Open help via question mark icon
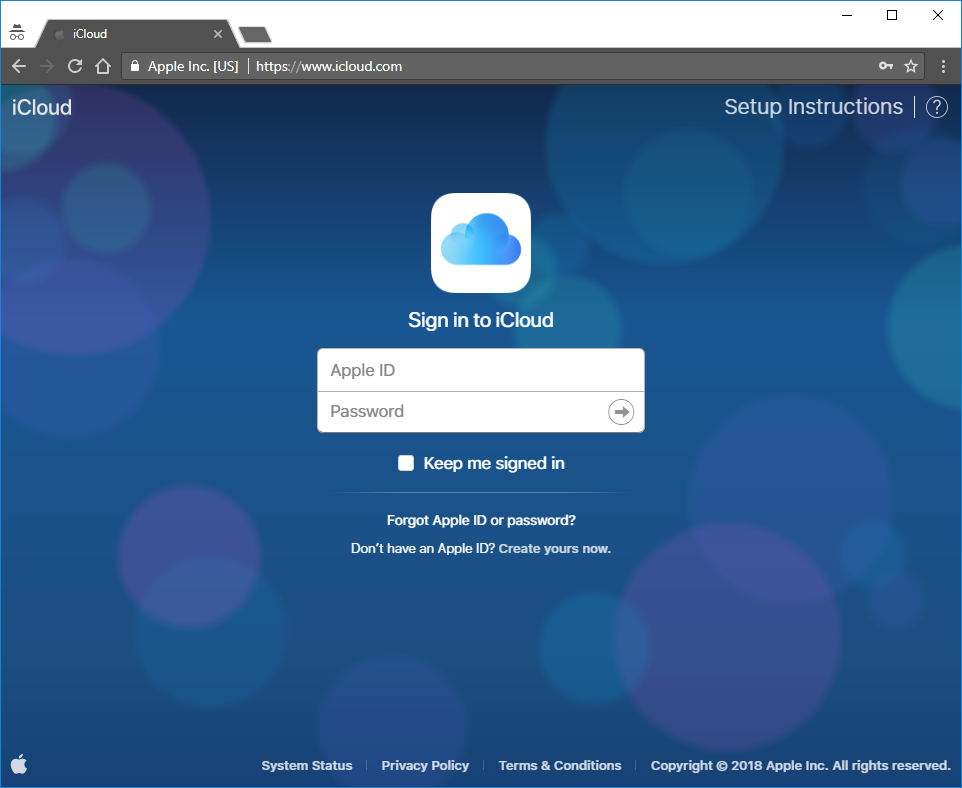Screen dimensions: 962x788 pos(936,107)
